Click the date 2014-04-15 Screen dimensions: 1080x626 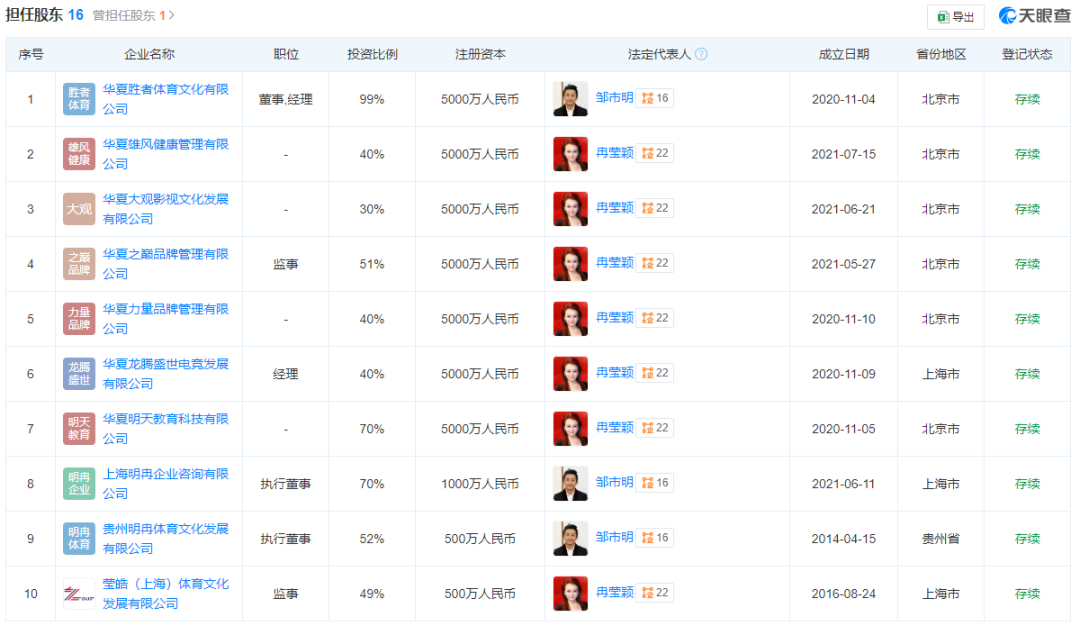(x=844, y=539)
